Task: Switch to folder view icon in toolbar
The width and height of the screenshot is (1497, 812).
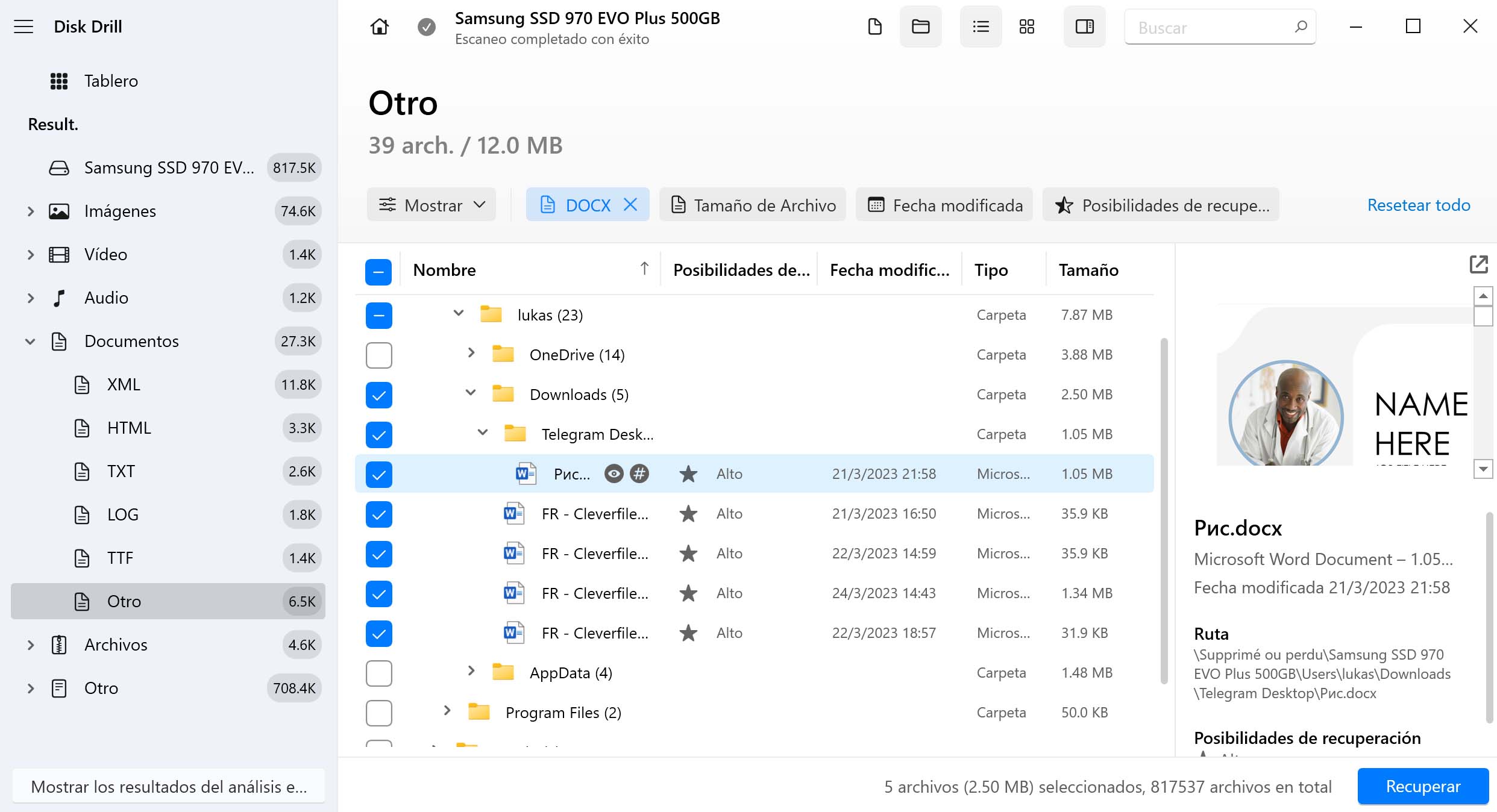Action: [920, 27]
